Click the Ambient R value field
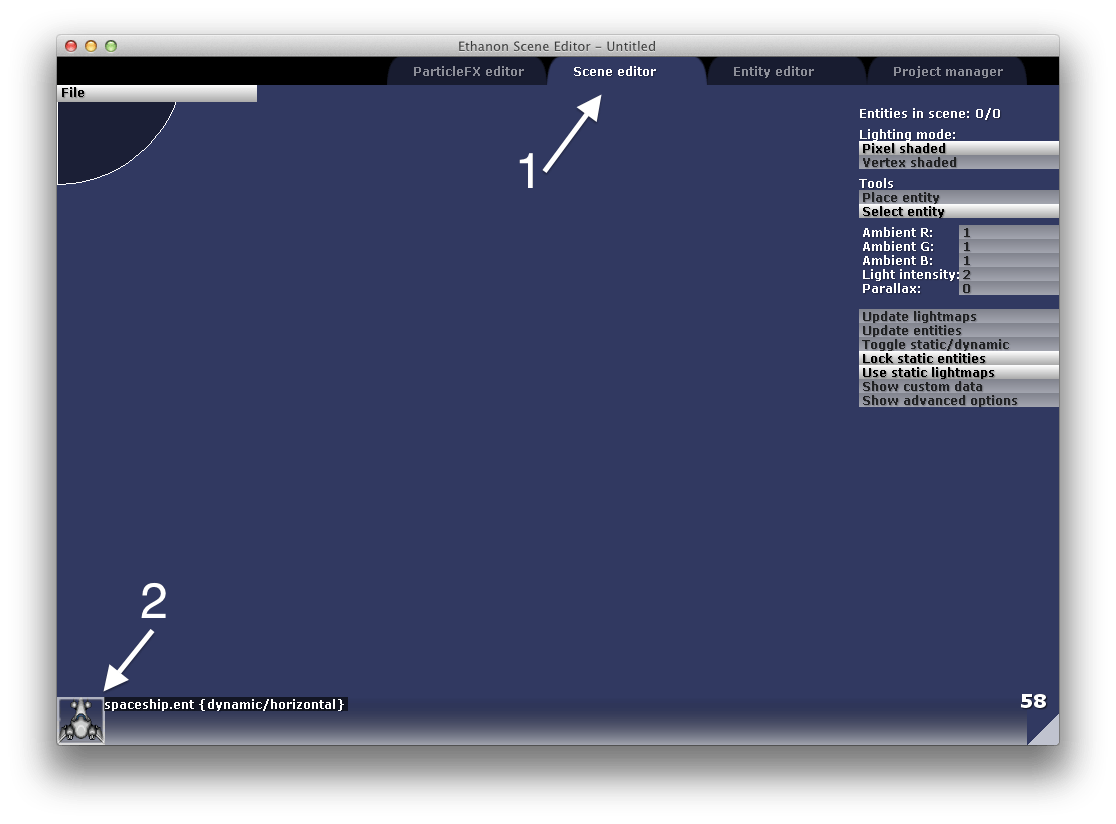Screen dimensions: 1116x824 coord(1007,232)
